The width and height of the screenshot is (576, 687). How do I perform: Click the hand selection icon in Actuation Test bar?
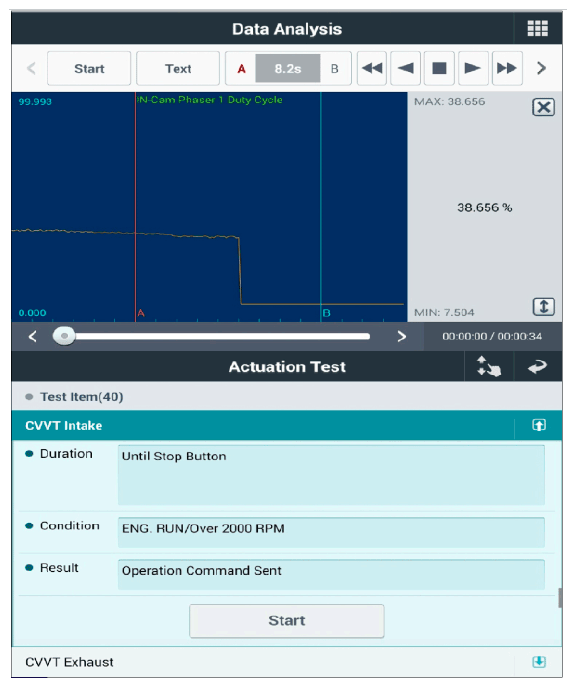[x=489, y=366]
